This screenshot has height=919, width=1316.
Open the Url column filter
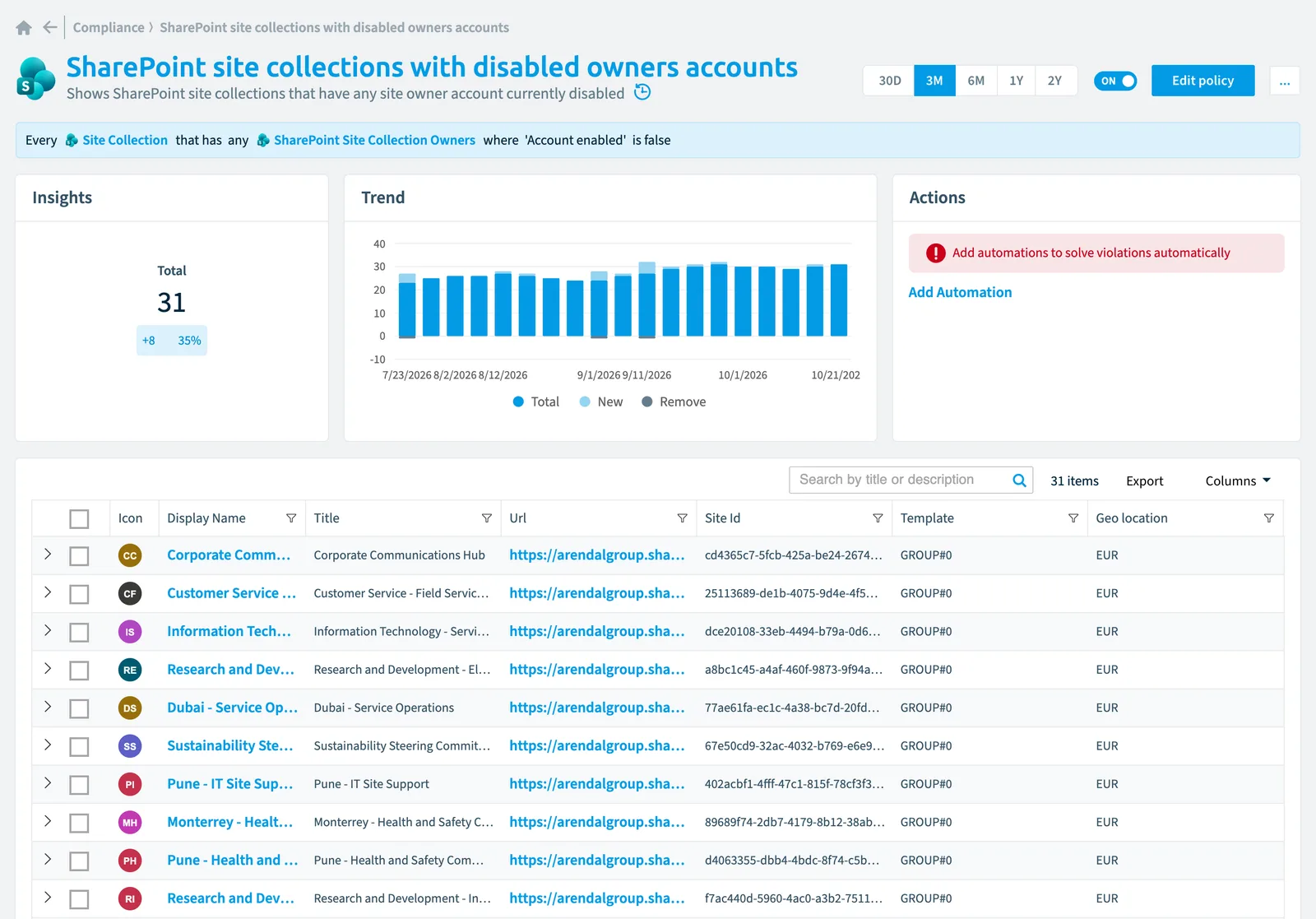click(x=682, y=518)
